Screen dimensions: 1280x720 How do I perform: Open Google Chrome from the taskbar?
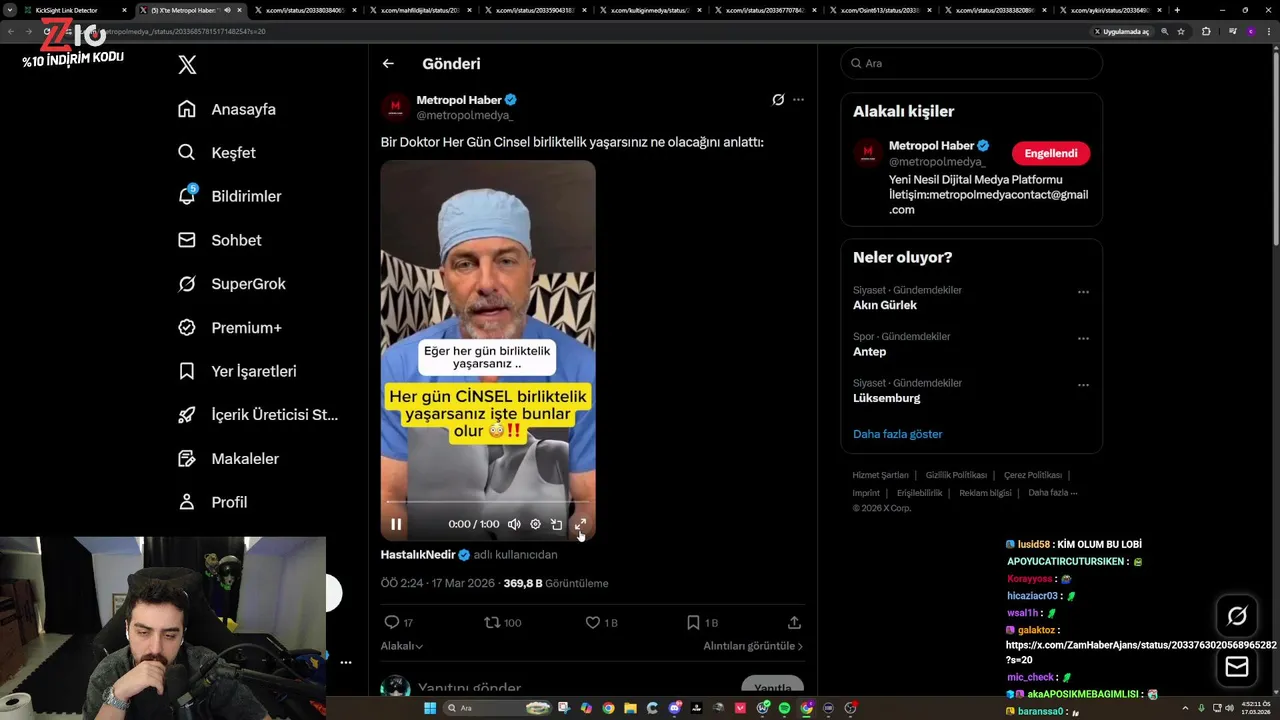click(x=608, y=708)
